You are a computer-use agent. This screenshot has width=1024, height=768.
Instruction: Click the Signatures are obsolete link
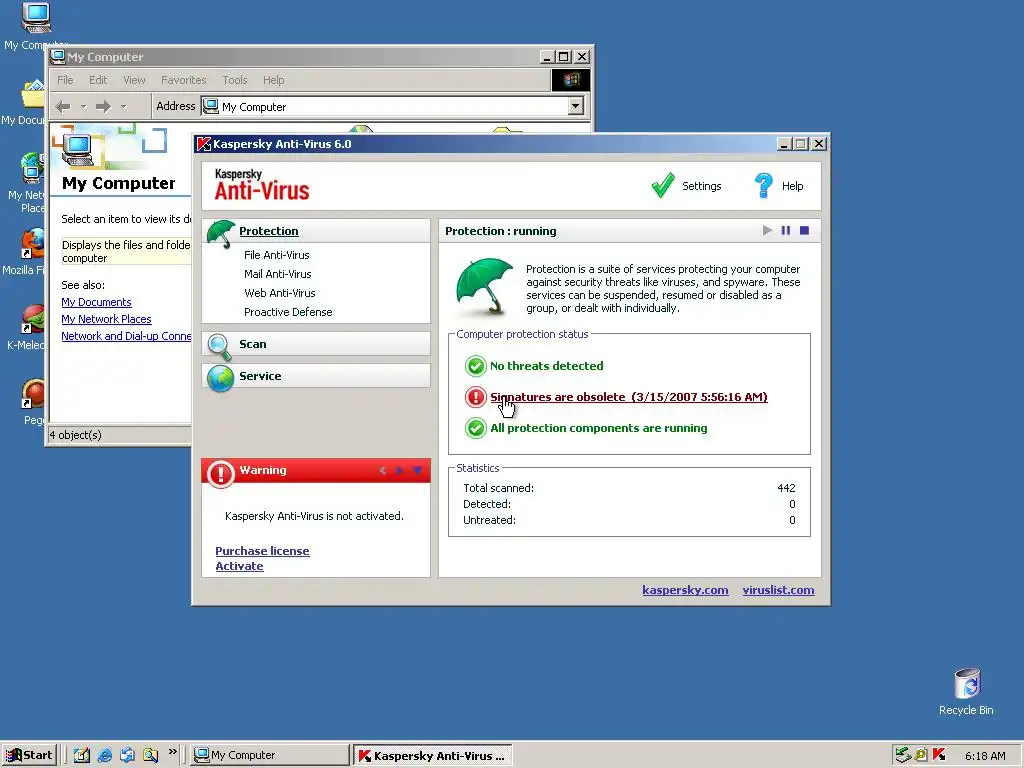pos(629,396)
